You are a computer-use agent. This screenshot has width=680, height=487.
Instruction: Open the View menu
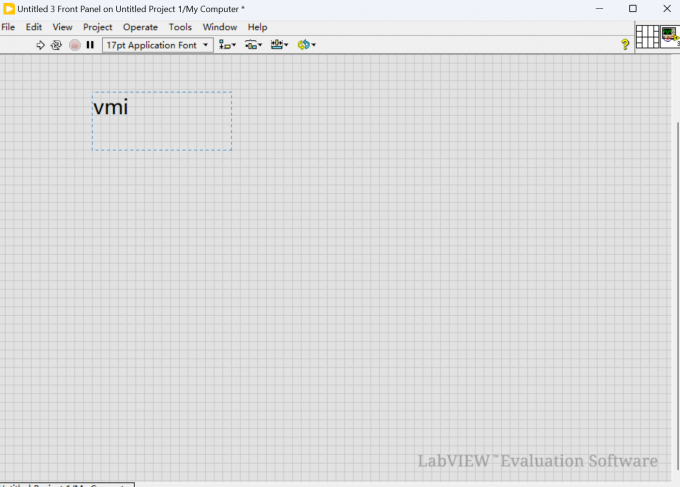62,27
